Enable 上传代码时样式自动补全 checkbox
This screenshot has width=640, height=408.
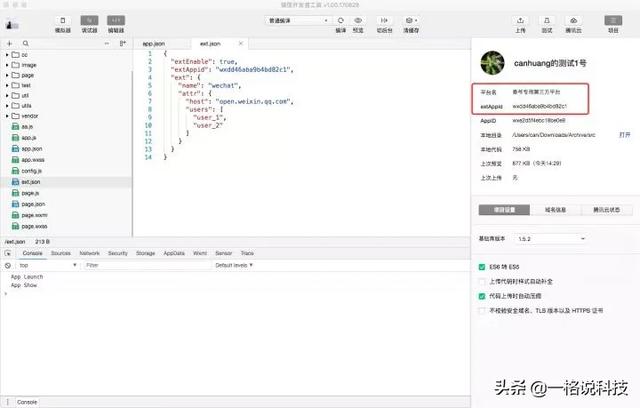[483, 282]
